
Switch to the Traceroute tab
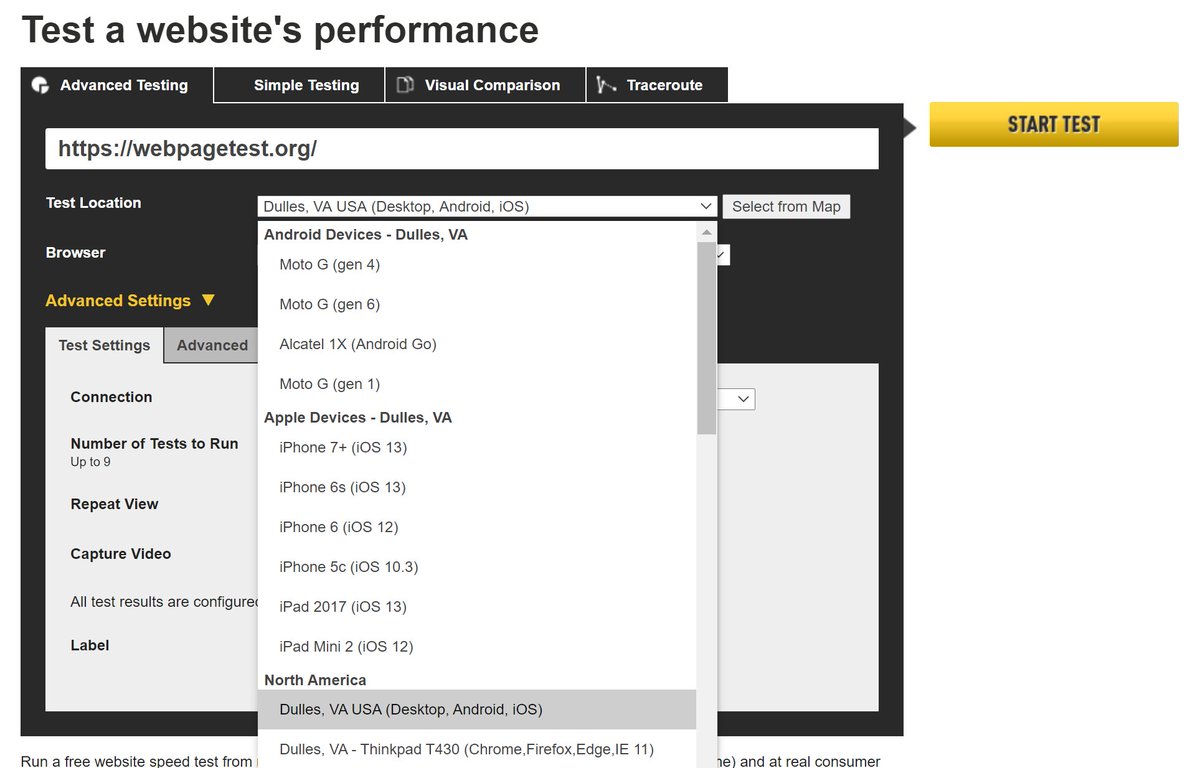coord(657,85)
